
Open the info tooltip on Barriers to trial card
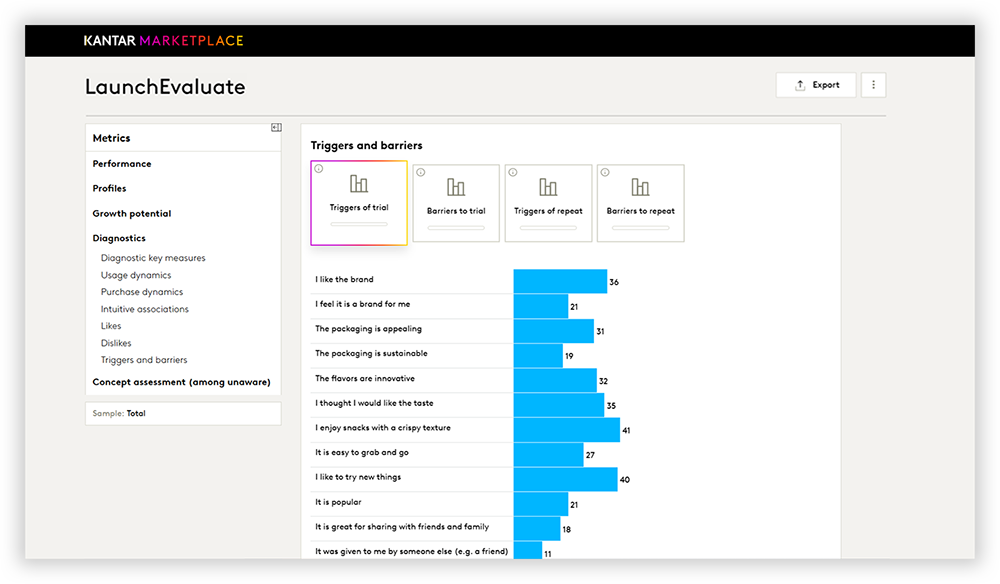click(x=421, y=172)
